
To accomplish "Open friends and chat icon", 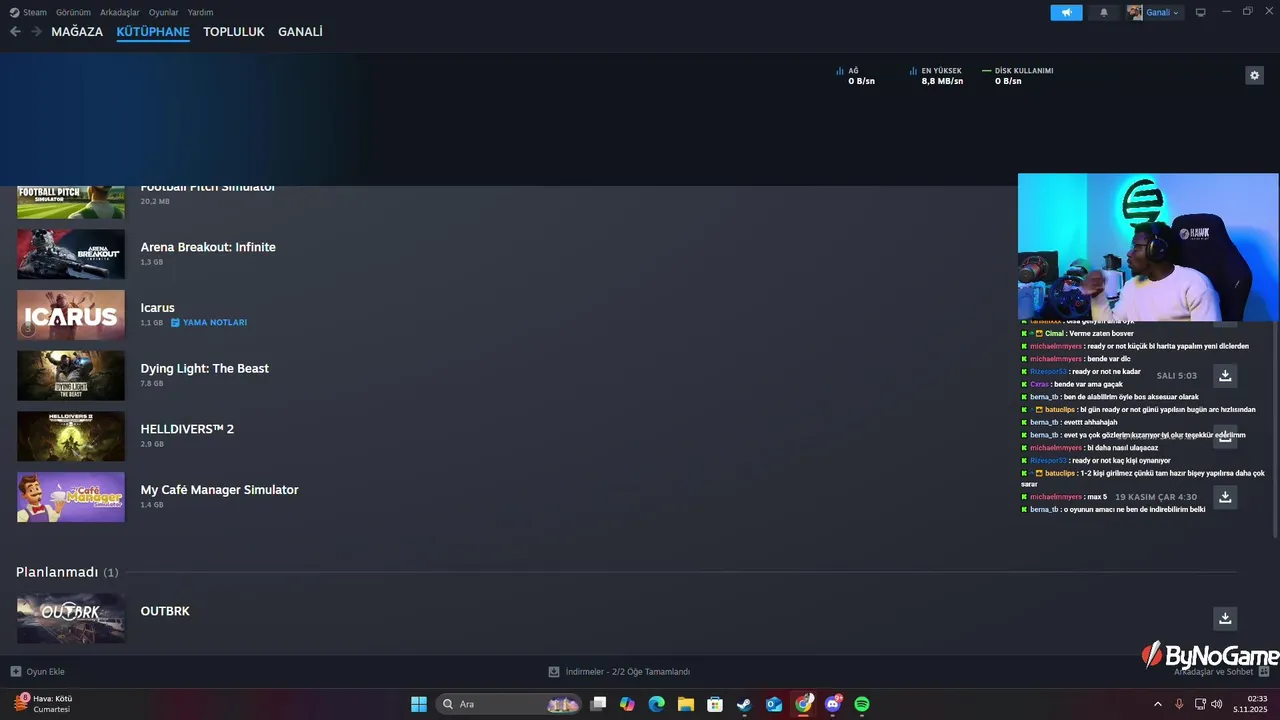I will tap(1263, 672).
